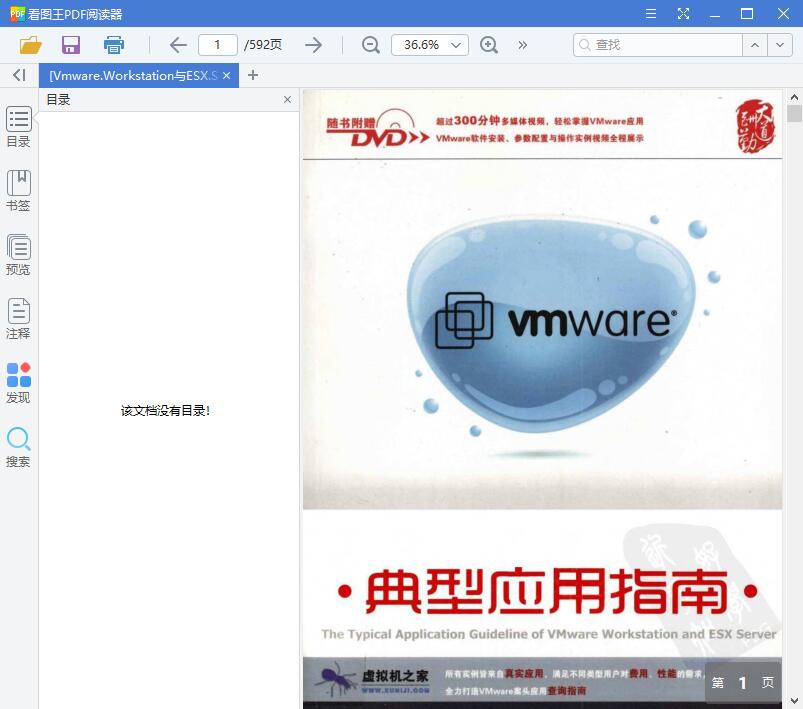Click the 看图王PDF阅读器 app logo icon
Image resolution: width=803 pixels, height=709 pixels.
pyautogui.click(x=17, y=14)
